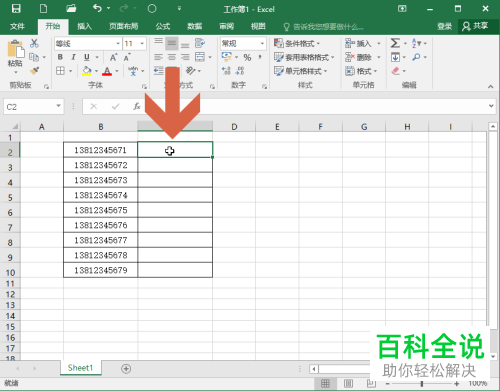
Task: Decrease decimal places
Action: click(x=240, y=71)
